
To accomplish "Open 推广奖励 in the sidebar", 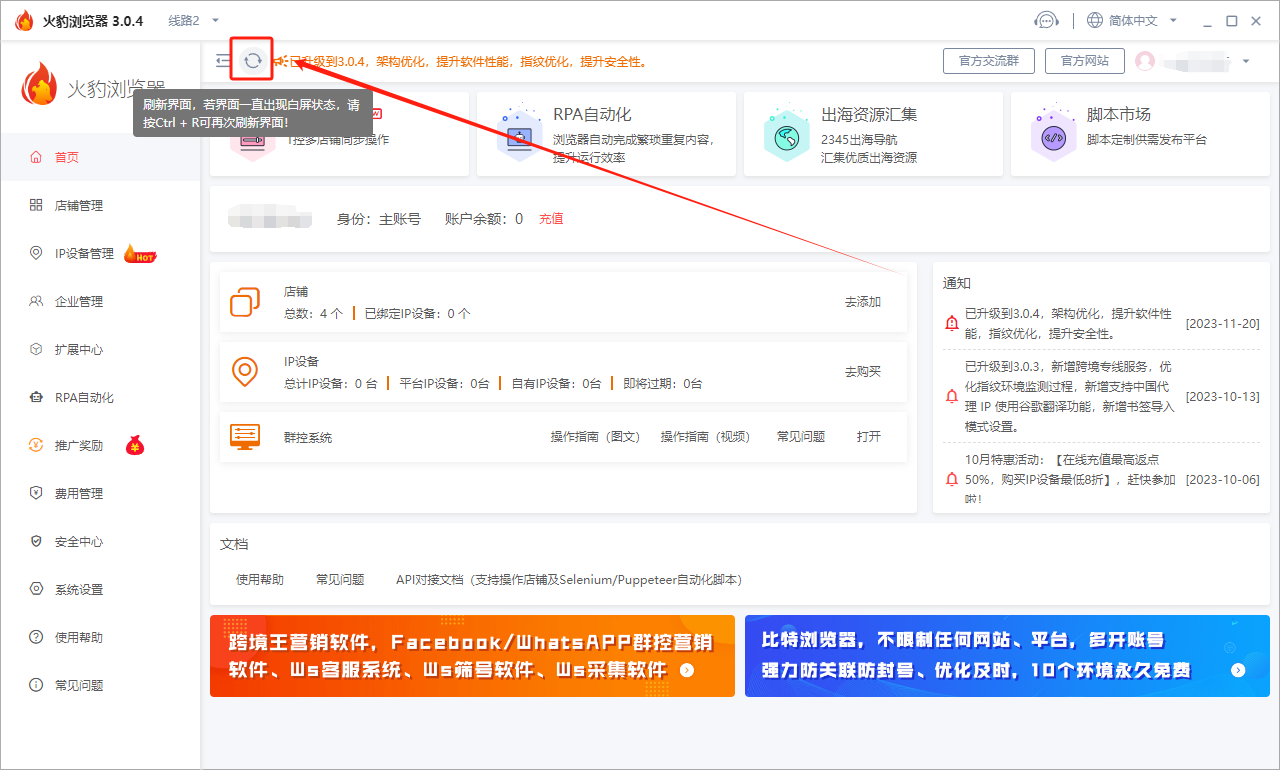I will click(x=100, y=445).
